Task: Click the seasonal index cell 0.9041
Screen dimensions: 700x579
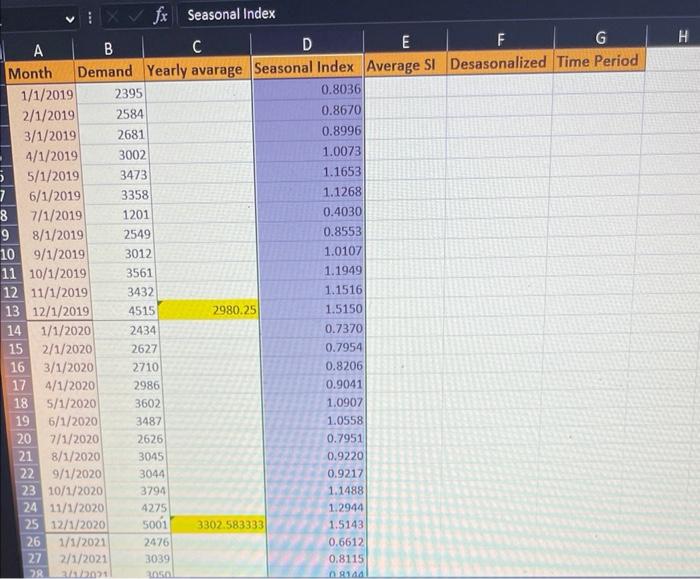Action: pos(313,384)
